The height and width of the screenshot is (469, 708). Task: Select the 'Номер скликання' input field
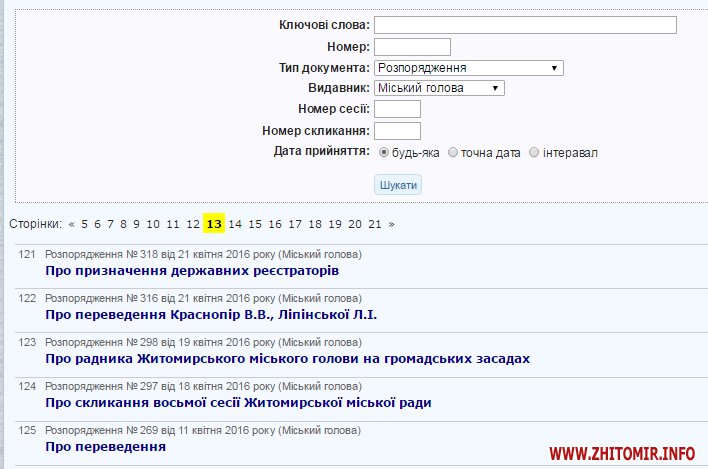coord(397,131)
